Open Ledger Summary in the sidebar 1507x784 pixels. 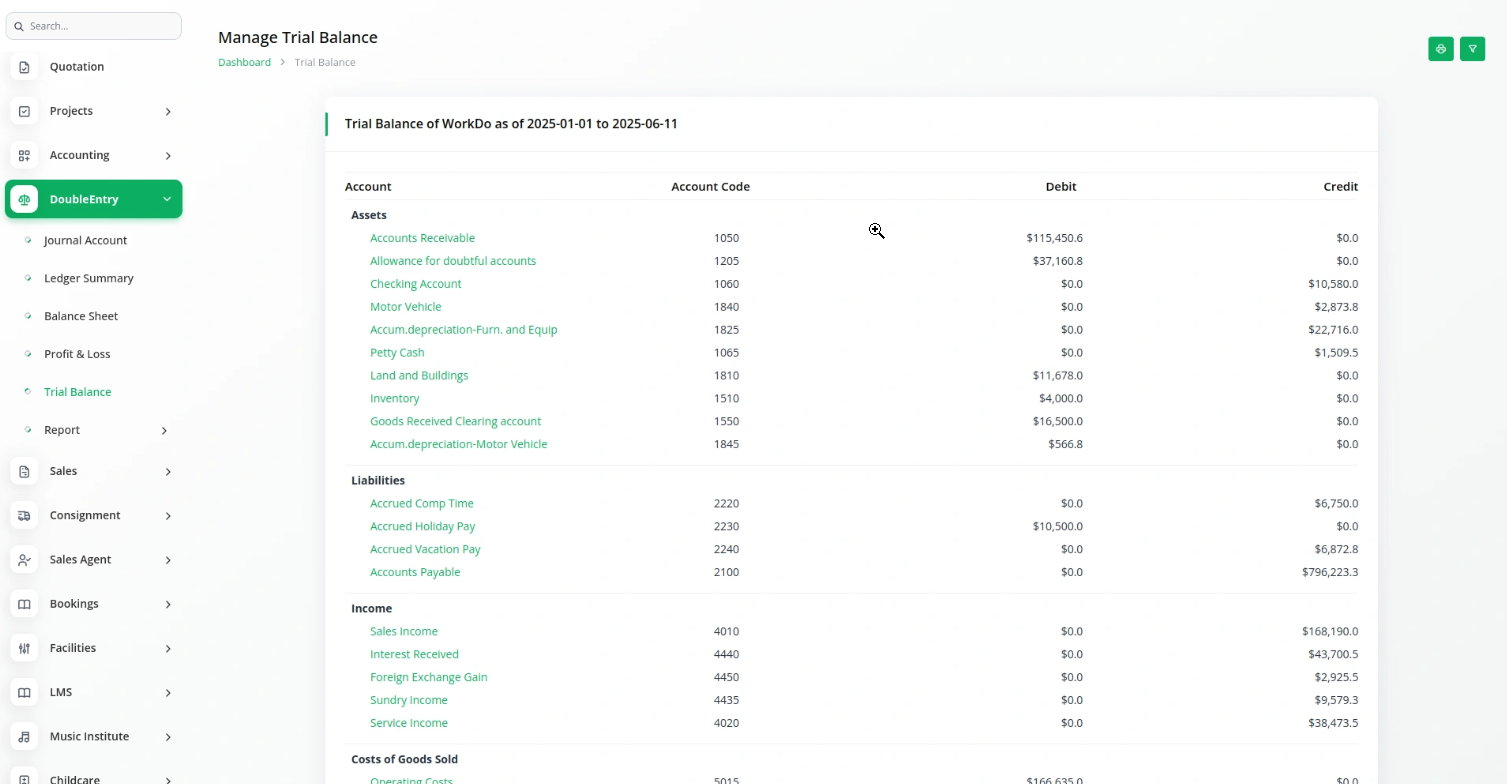89,278
